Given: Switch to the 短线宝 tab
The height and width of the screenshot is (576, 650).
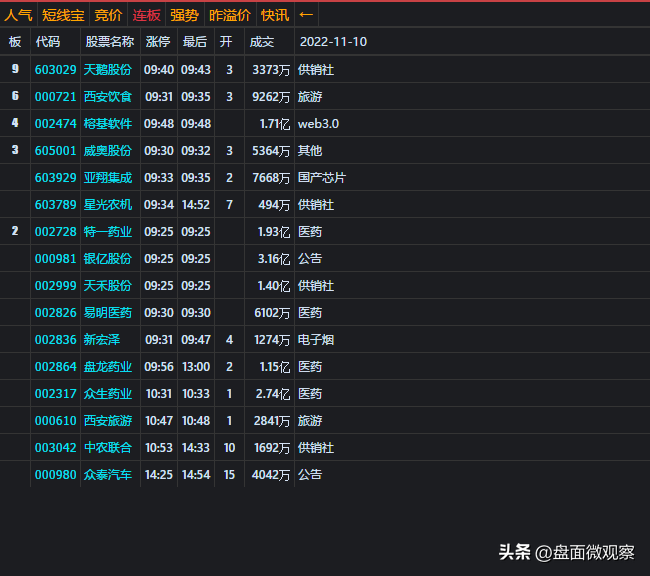Looking at the screenshot, I should click(63, 15).
